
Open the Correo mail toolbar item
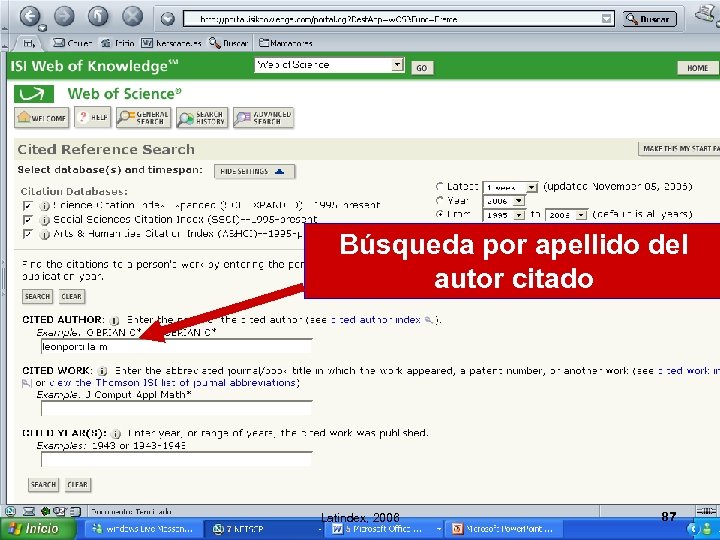72,43
